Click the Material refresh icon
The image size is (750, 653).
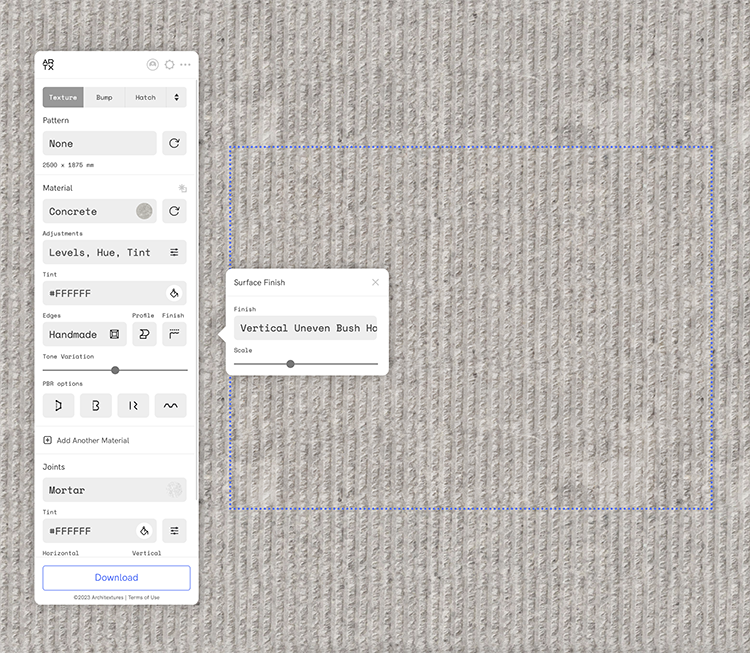[174, 211]
